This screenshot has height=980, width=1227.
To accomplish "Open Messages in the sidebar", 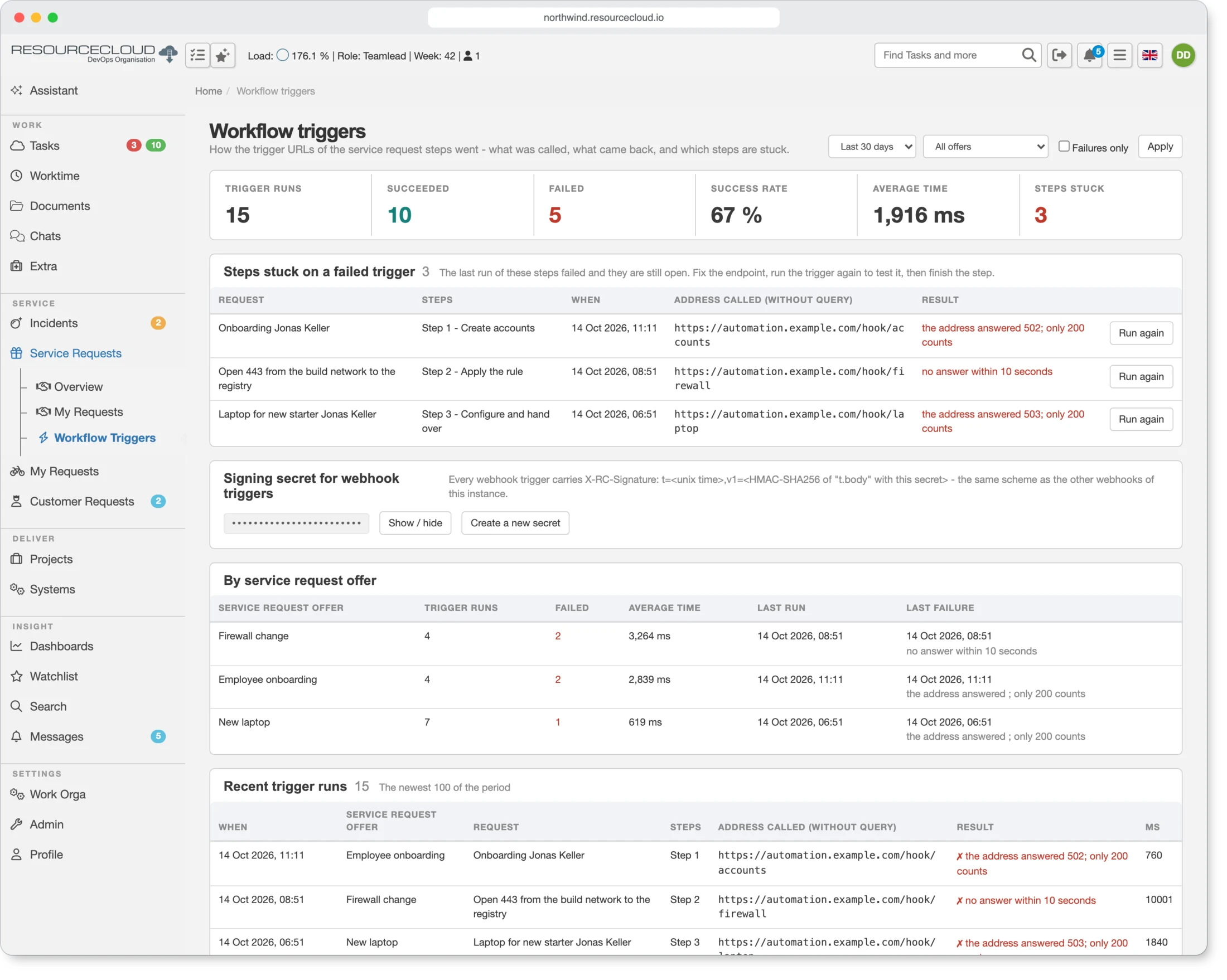I will (56, 736).
